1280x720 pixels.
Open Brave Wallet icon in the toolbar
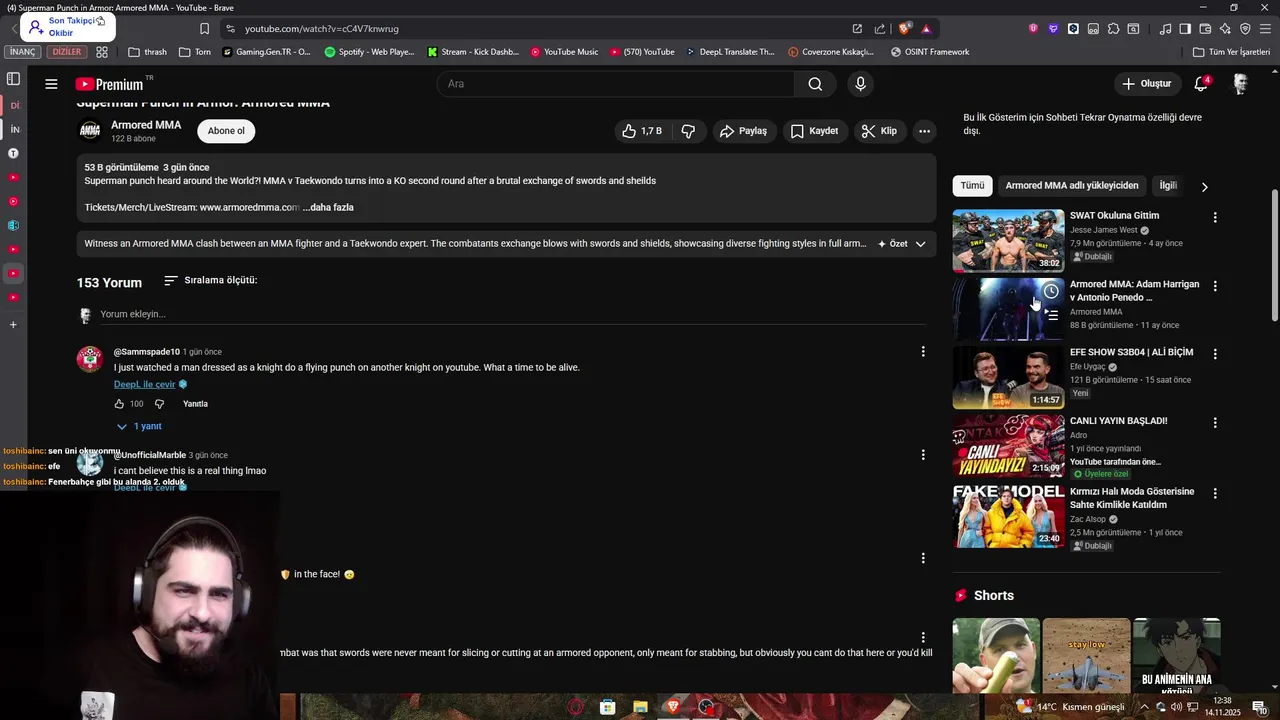(1205, 29)
